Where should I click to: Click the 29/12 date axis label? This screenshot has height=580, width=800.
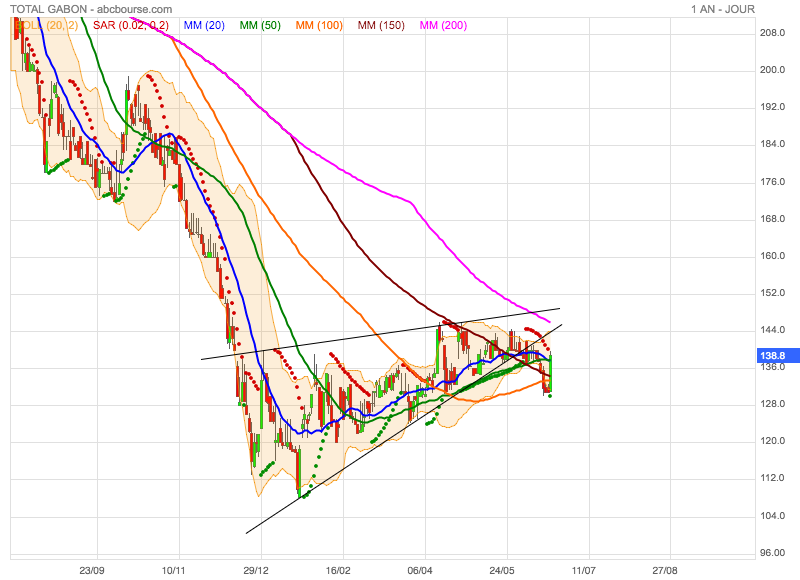(256, 570)
